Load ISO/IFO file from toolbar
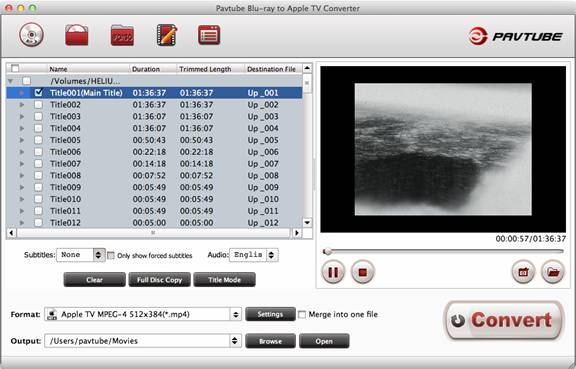This screenshot has width=576, height=369. tap(122, 35)
